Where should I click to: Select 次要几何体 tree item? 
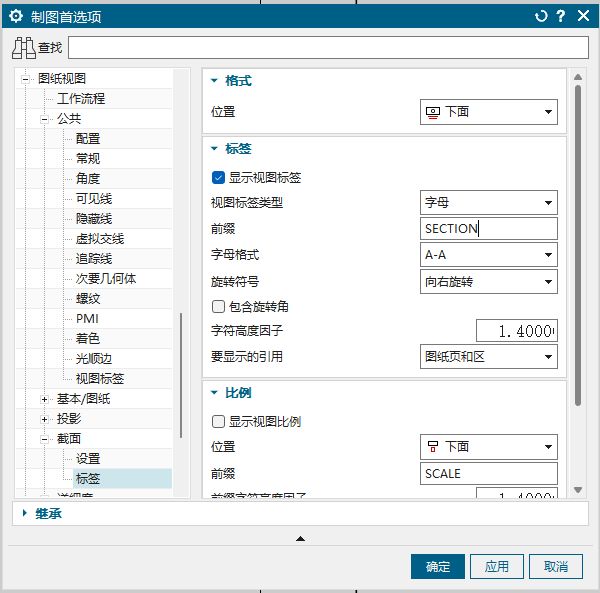pos(106,279)
